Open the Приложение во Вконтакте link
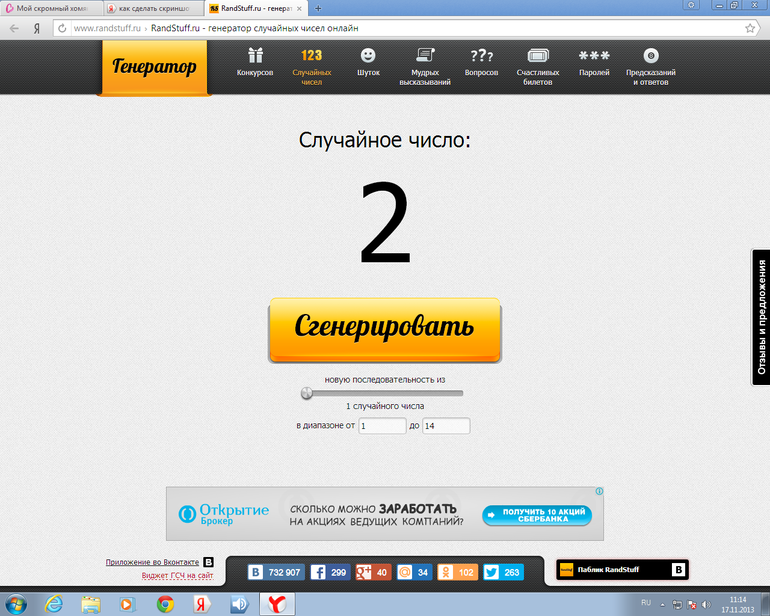 [152, 562]
